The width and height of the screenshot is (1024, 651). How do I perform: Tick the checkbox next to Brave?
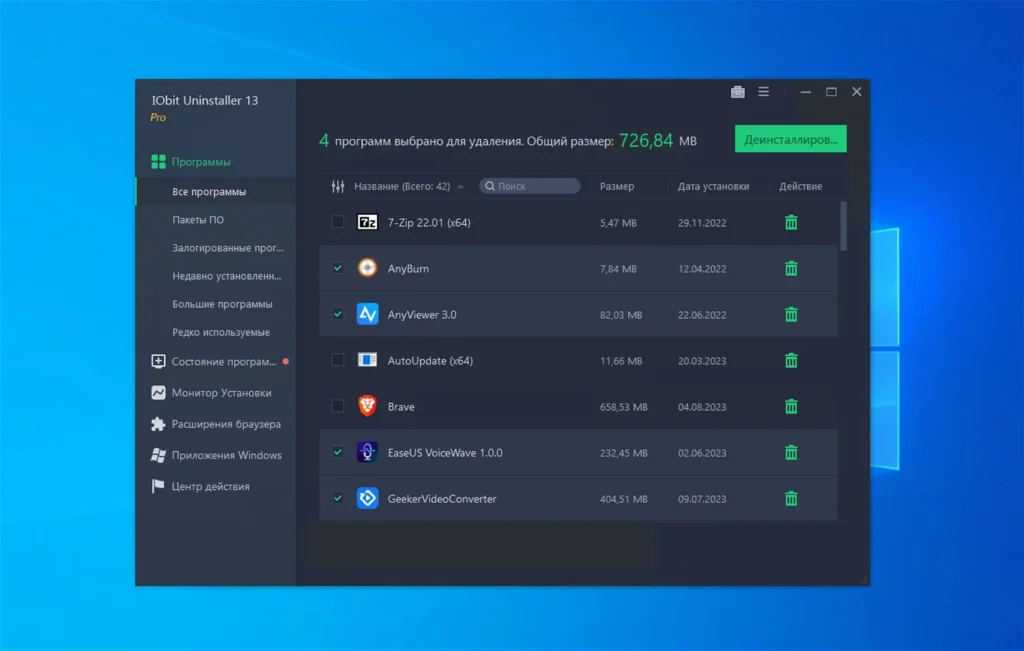coord(338,406)
